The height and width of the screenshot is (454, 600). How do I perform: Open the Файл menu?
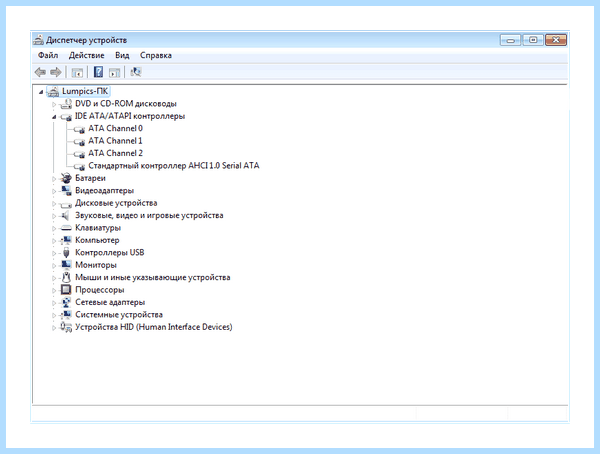coord(48,56)
